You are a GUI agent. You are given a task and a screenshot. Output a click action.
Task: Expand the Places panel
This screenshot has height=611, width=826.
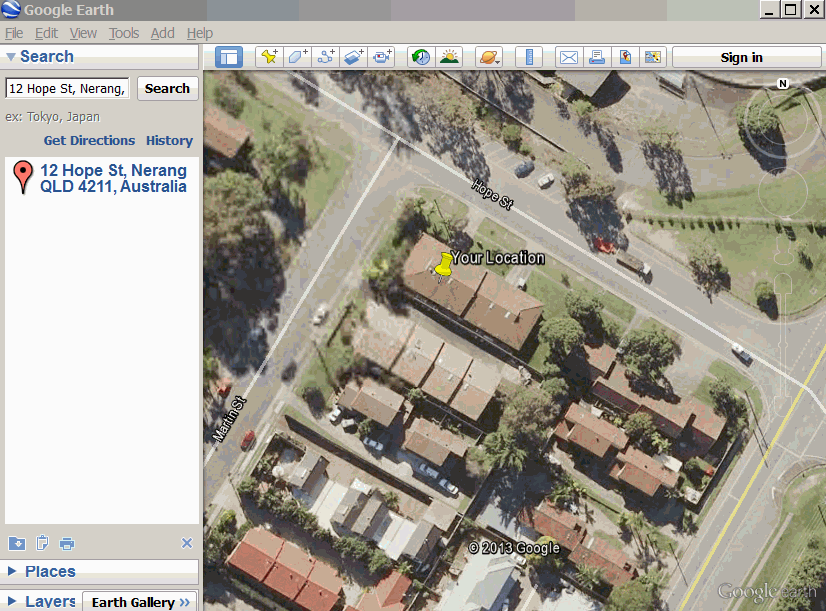point(50,572)
